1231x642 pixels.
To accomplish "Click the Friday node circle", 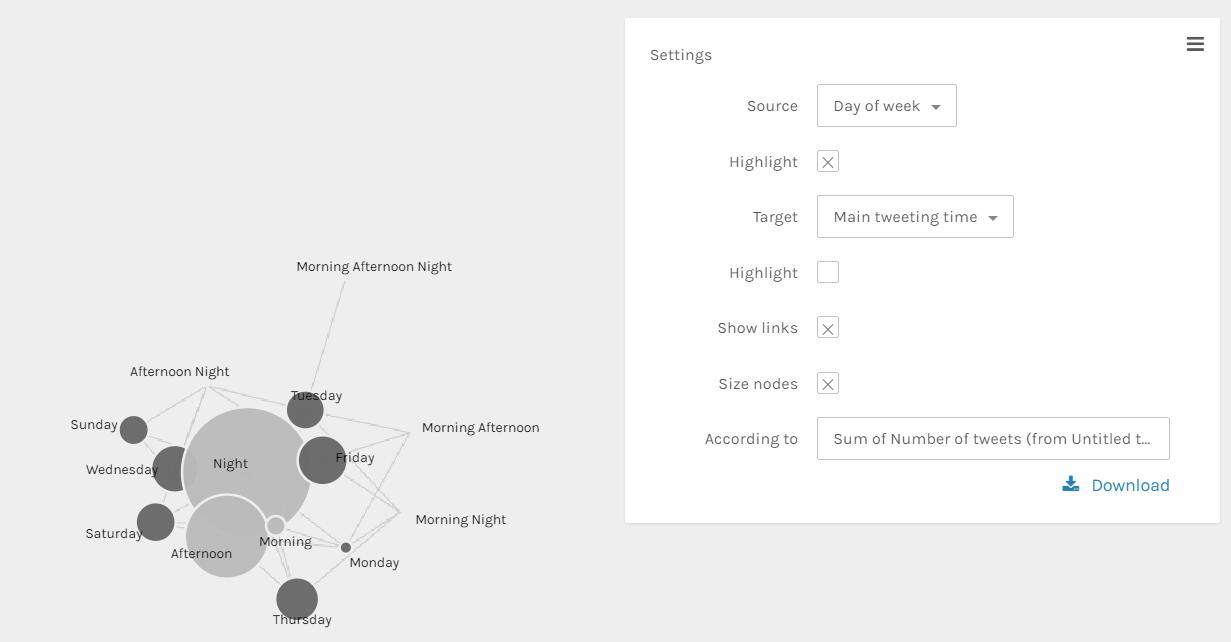I will [323, 460].
